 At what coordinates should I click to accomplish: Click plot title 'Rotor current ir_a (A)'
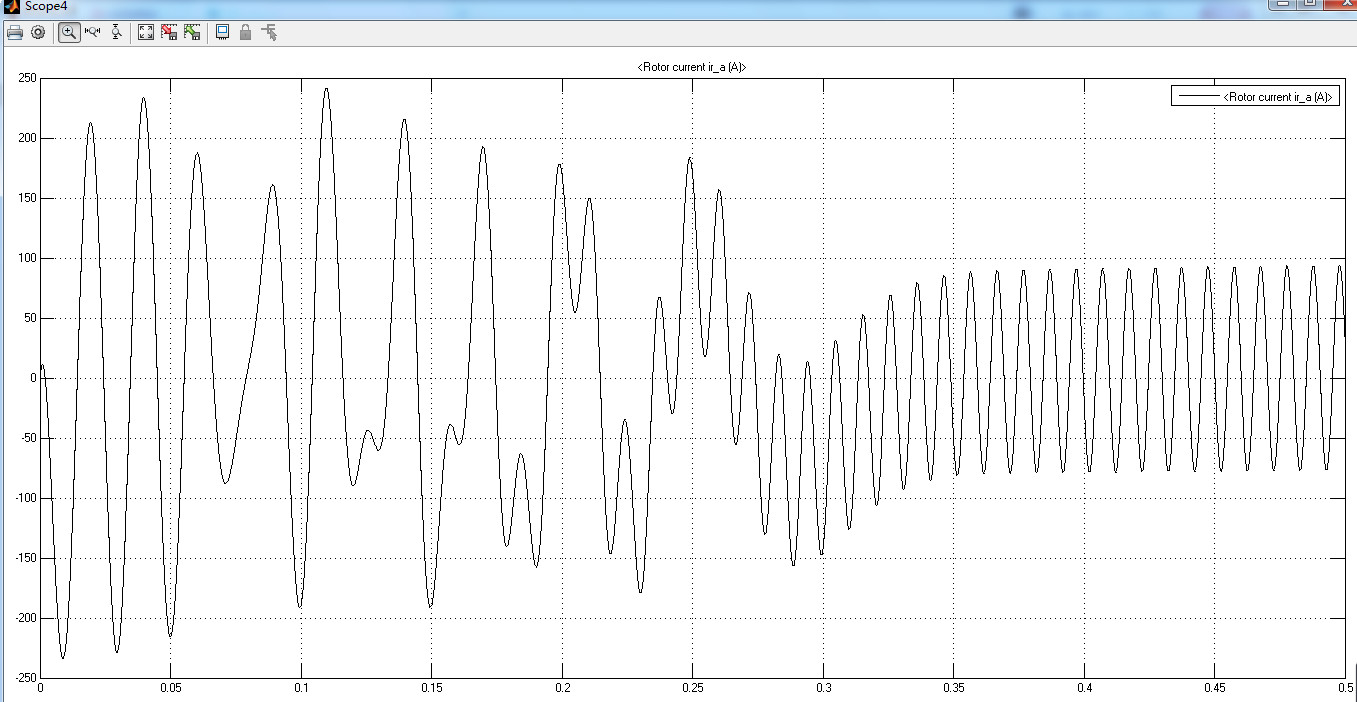click(x=692, y=67)
